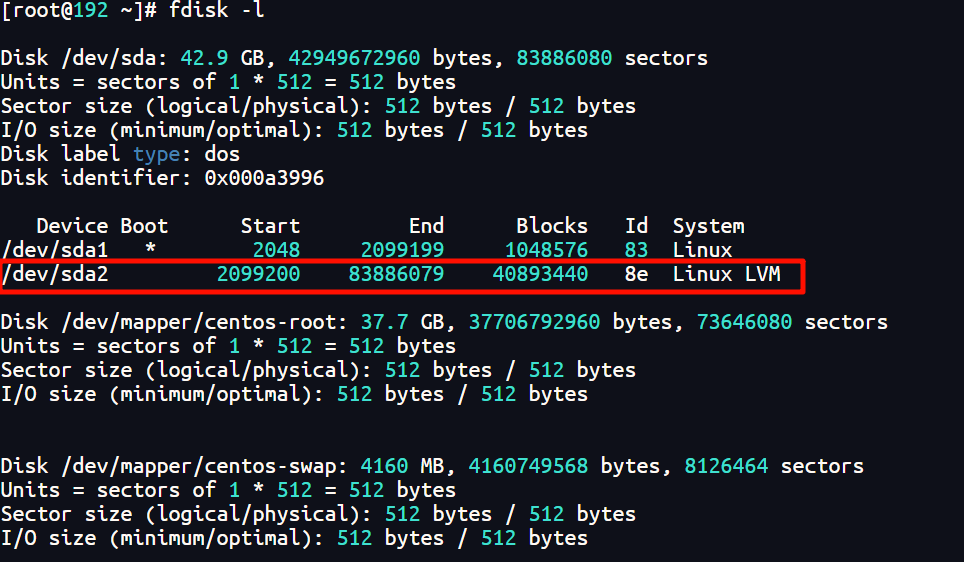Click the Linux LVM system label

[726, 274]
